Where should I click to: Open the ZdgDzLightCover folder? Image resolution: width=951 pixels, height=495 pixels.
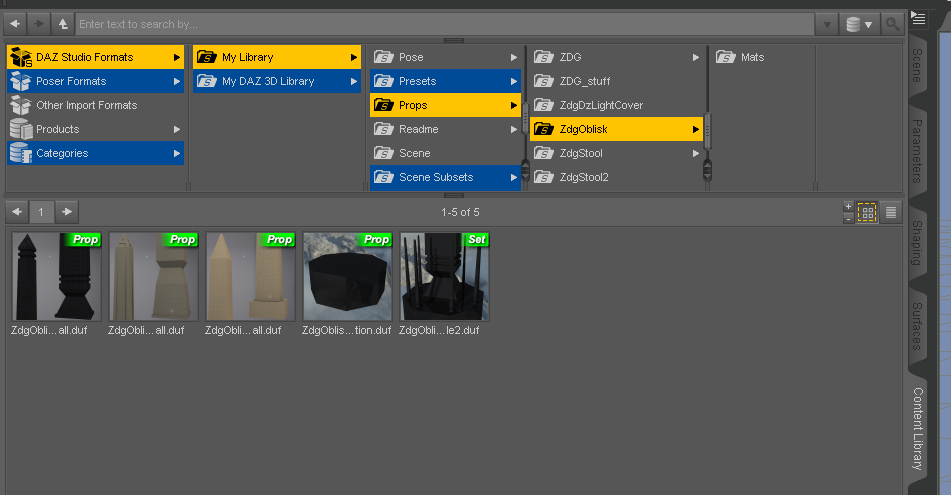coord(616,105)
